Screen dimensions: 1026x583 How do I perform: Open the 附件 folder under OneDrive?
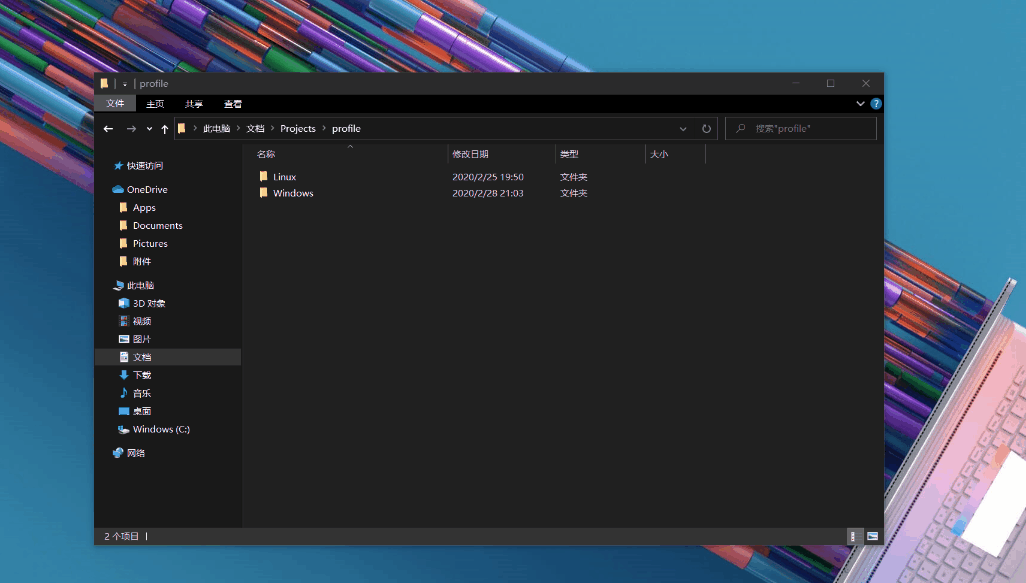click(141, 262)
